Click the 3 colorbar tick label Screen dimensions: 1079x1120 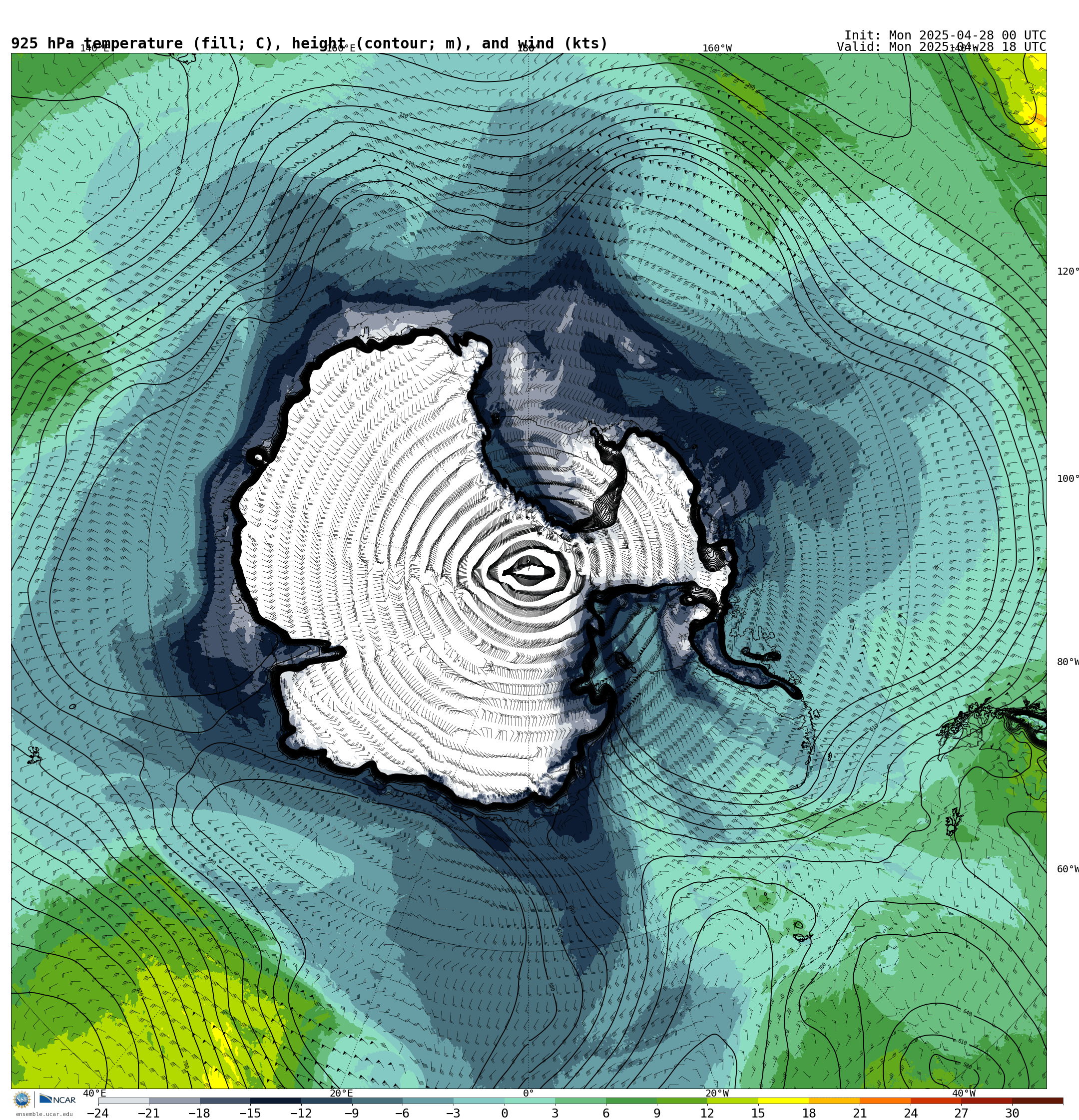(x=555, y=1113)
